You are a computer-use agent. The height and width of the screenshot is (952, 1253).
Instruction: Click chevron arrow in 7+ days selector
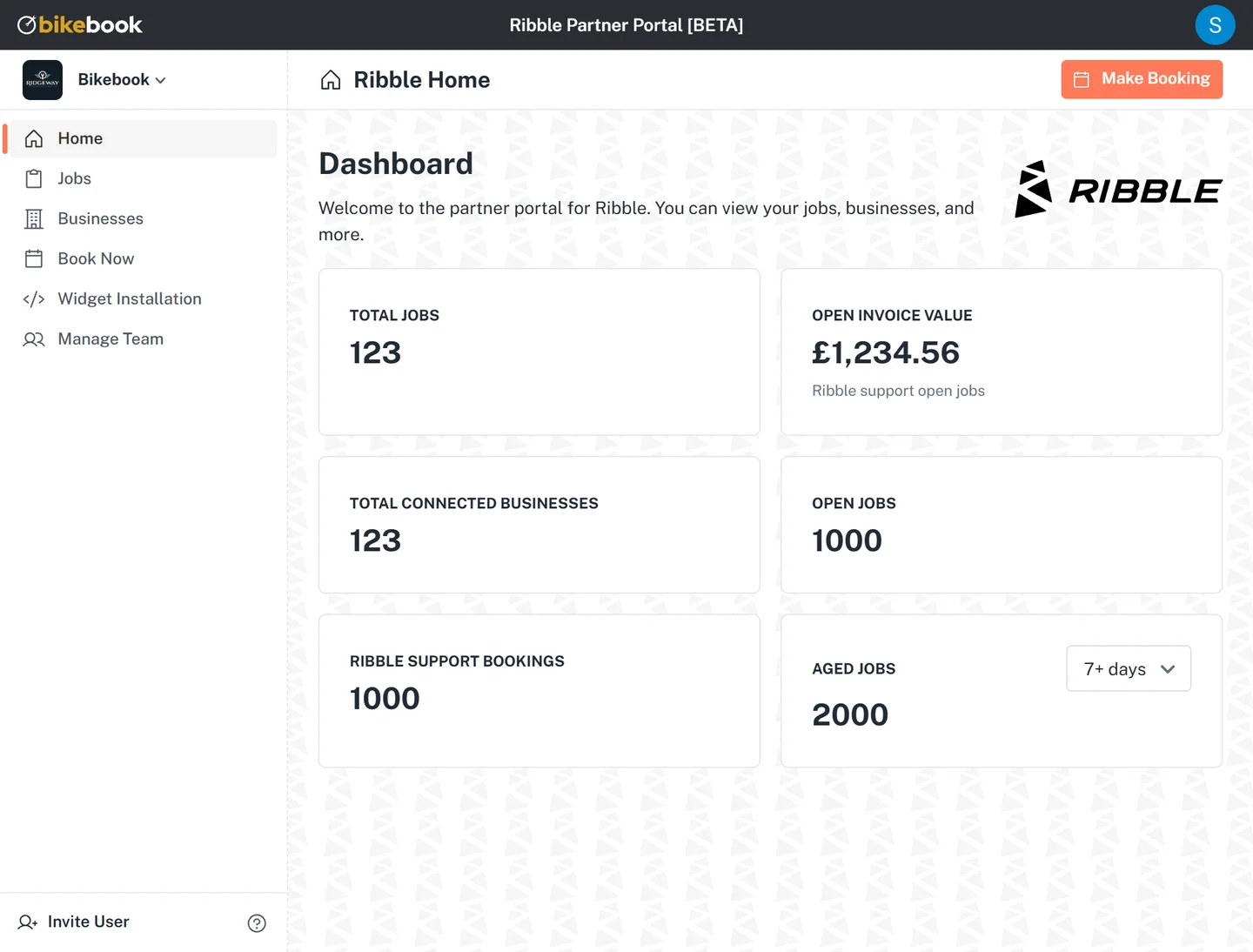1168,669
